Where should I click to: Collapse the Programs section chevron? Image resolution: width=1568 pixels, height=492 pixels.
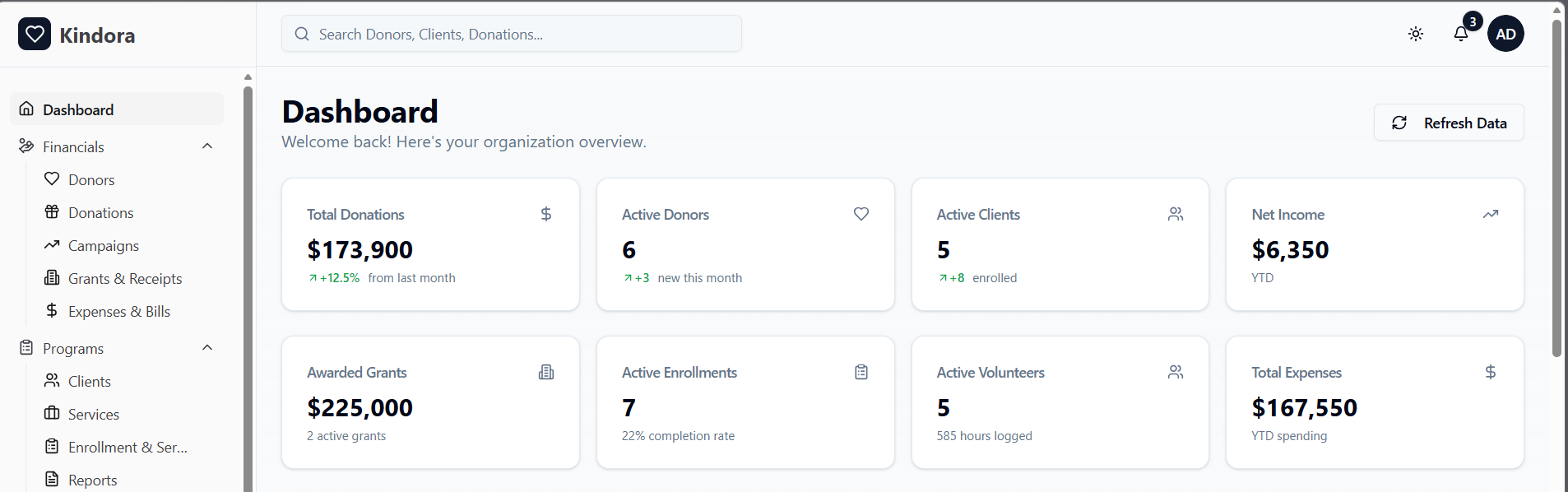pyautogui.click(x=207, y=348)
